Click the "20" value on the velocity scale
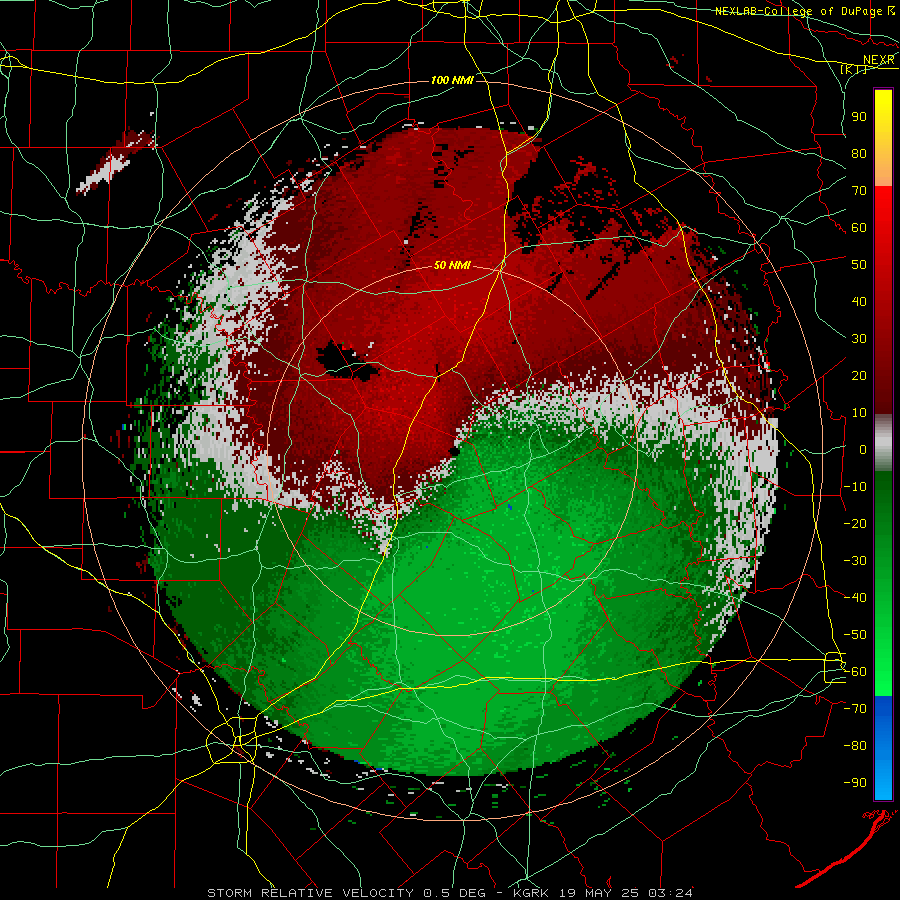 [859, 375]
